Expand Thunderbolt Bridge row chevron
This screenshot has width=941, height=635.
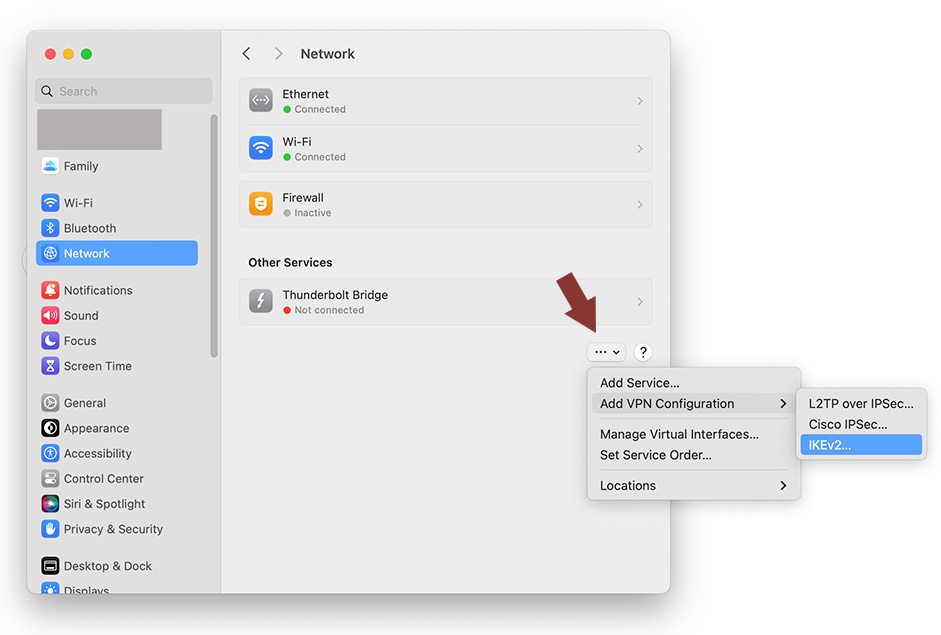pyautogui.click(x=640, y=301)
